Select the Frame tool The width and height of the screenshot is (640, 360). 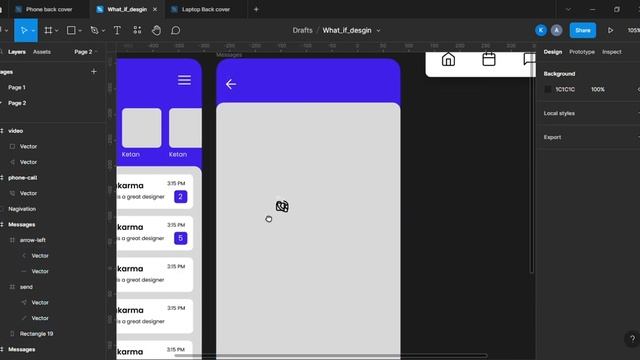click(x=48, y=30)
